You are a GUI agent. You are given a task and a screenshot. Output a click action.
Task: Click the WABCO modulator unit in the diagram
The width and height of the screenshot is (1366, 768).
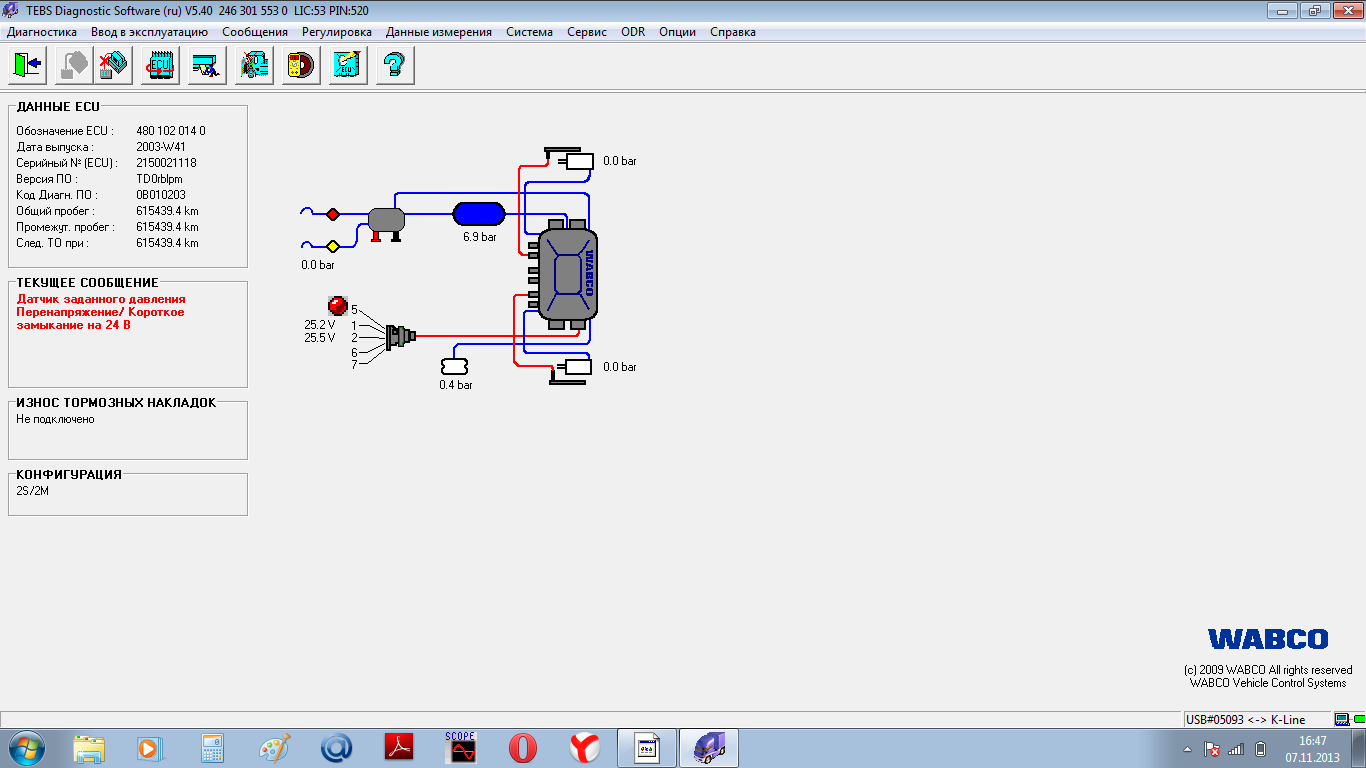567,273
